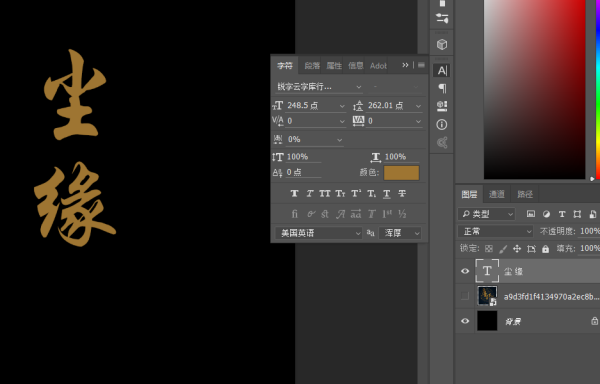The width and height of the screenshot is (600, 384).
Task: Expand the font size 248.5 dropdown
Action: coord(342,106)
